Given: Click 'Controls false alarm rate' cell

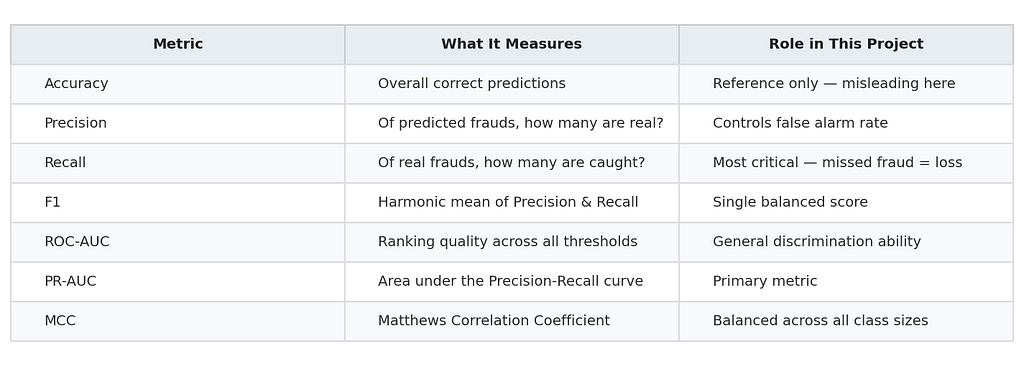Looking at the screenshot, I should pos(846,124).
